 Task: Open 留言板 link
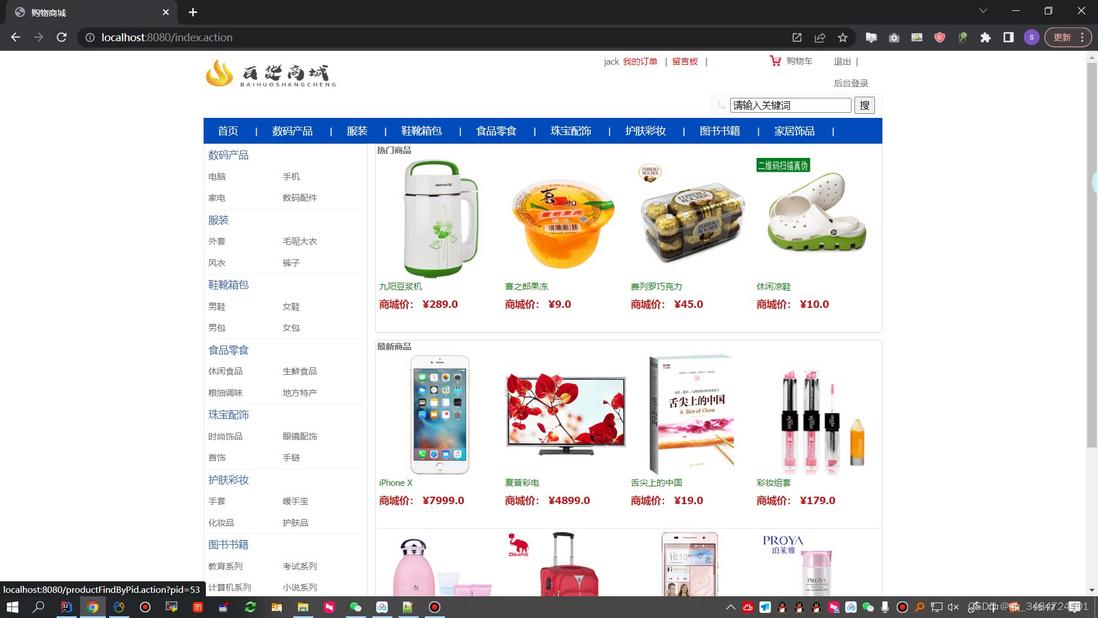click(x=685, y=62)
